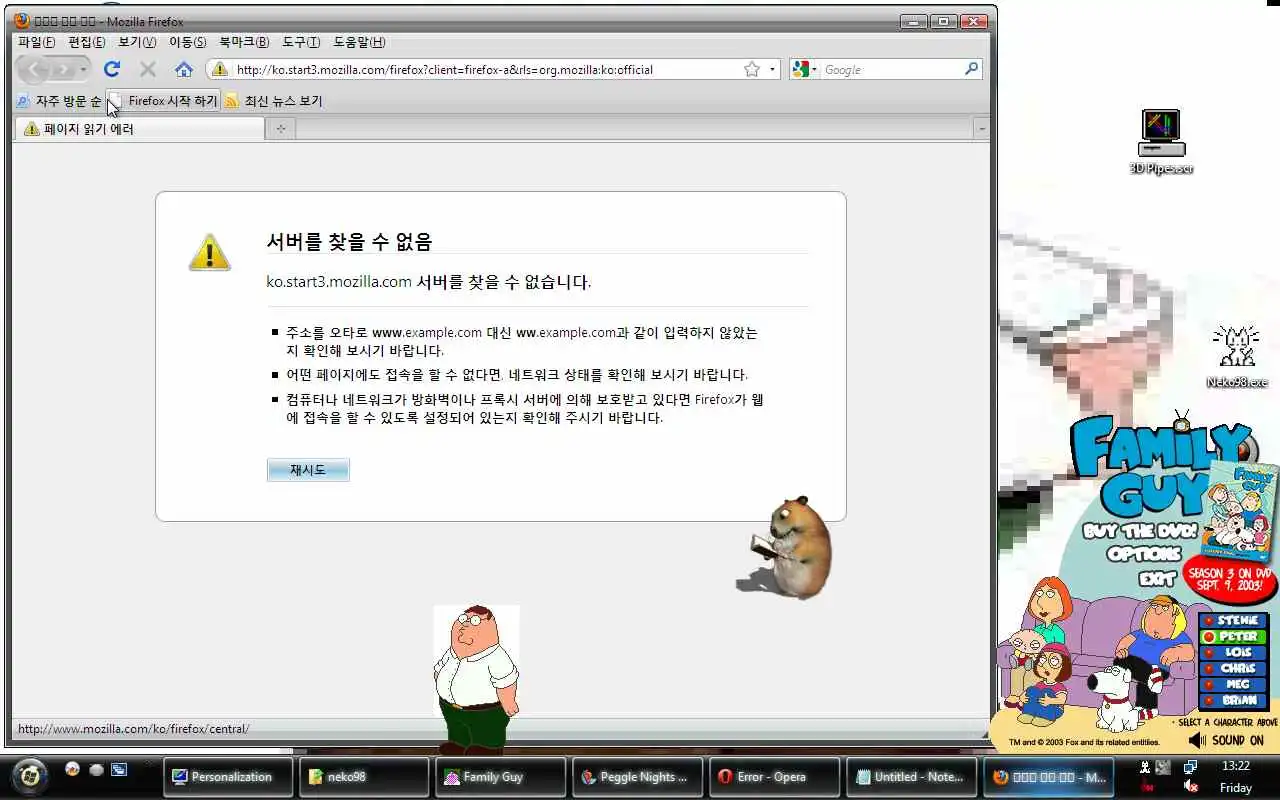Screen dimensions: 1280x800
Task: Click the warning site identity icon in address bar
Action: [219, 69]
